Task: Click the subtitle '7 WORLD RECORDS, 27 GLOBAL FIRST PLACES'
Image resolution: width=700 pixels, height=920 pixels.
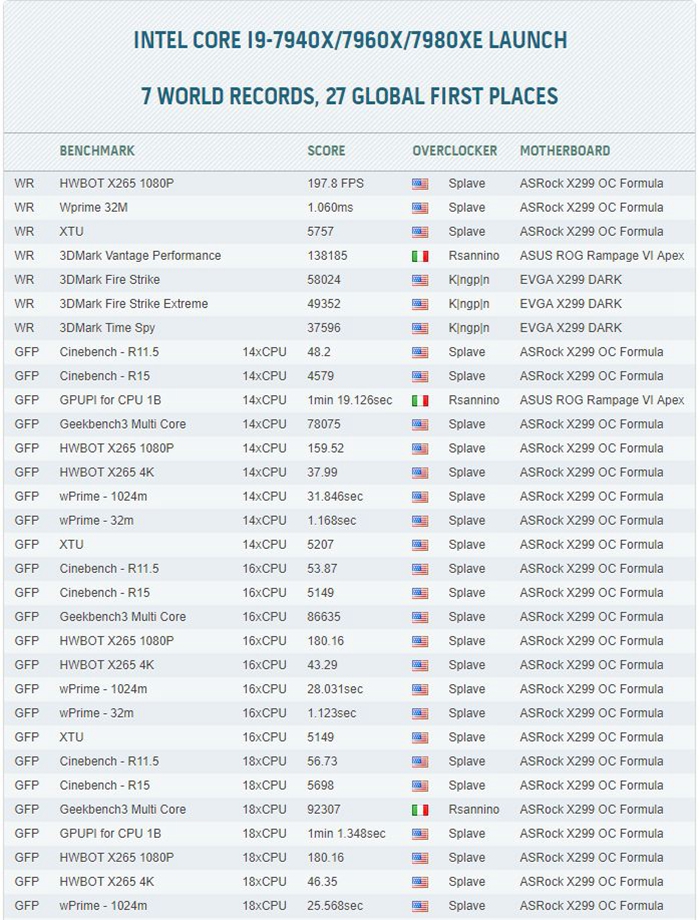Action: [350, 96]
